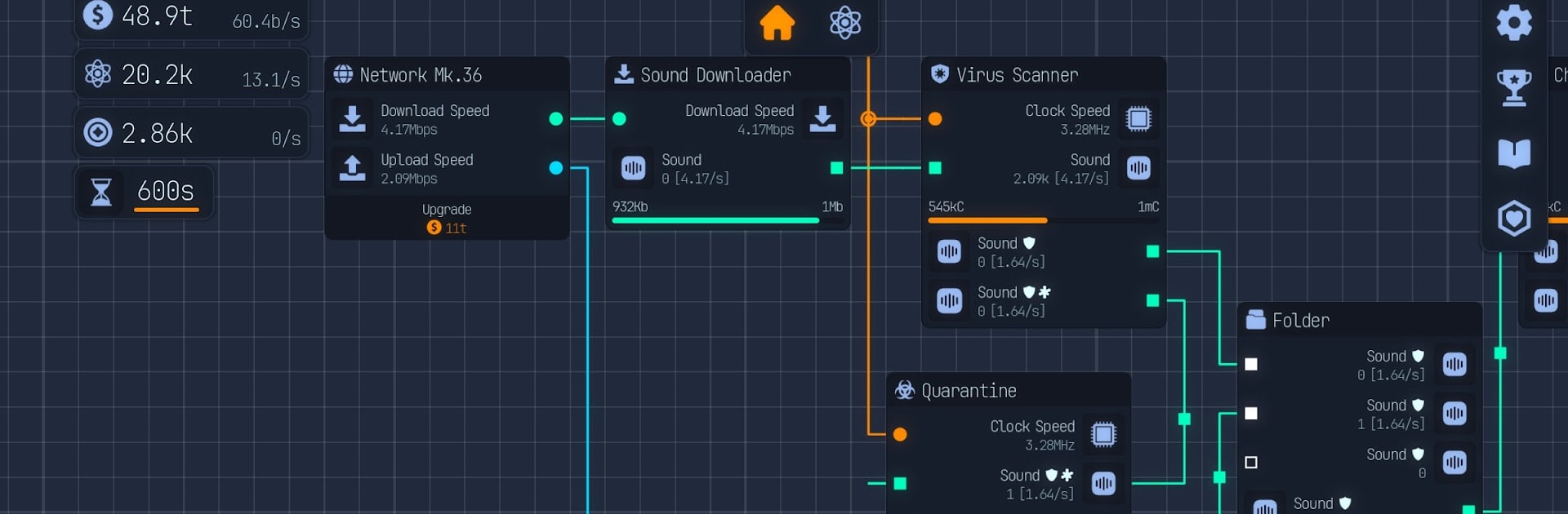Click Network Download Speed output port

click(556, 119)
